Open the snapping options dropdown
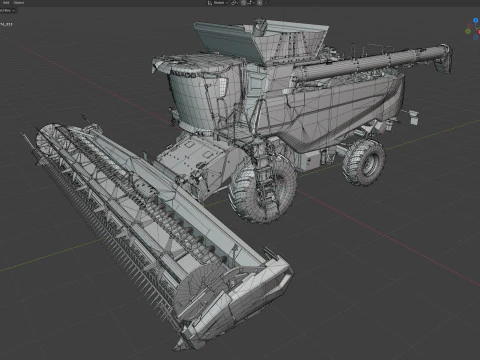The height and width of the screenshot is (360, 480). pyautogui.click(x=251, y=3)
